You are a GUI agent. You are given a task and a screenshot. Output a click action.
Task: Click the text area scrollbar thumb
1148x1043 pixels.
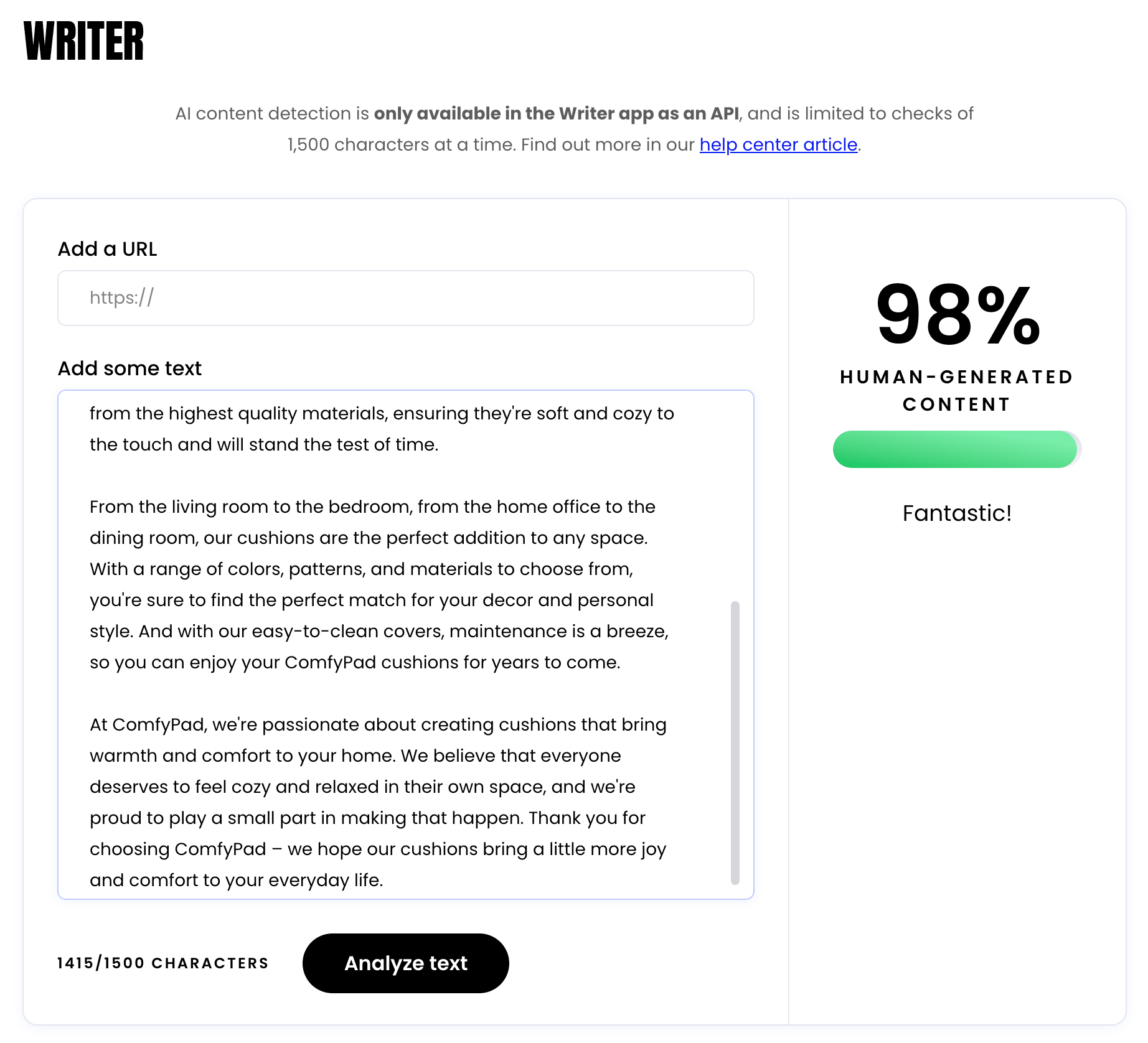[735, 742]
